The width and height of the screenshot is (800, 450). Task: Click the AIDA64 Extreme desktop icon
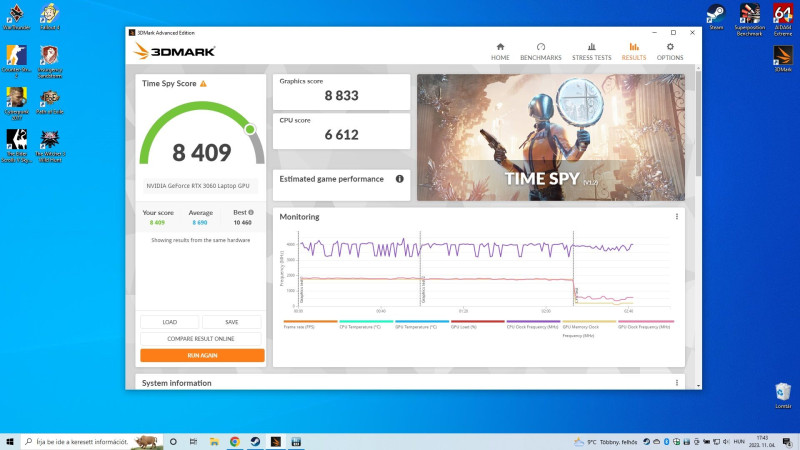[783, 19]
